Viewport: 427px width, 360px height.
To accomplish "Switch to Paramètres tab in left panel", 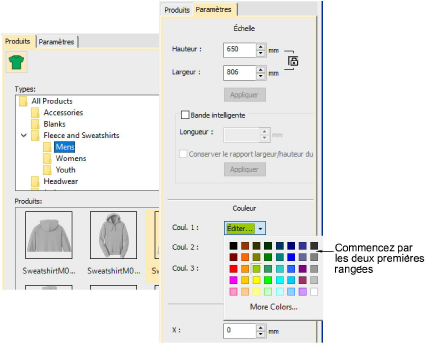I will point(56,42).
